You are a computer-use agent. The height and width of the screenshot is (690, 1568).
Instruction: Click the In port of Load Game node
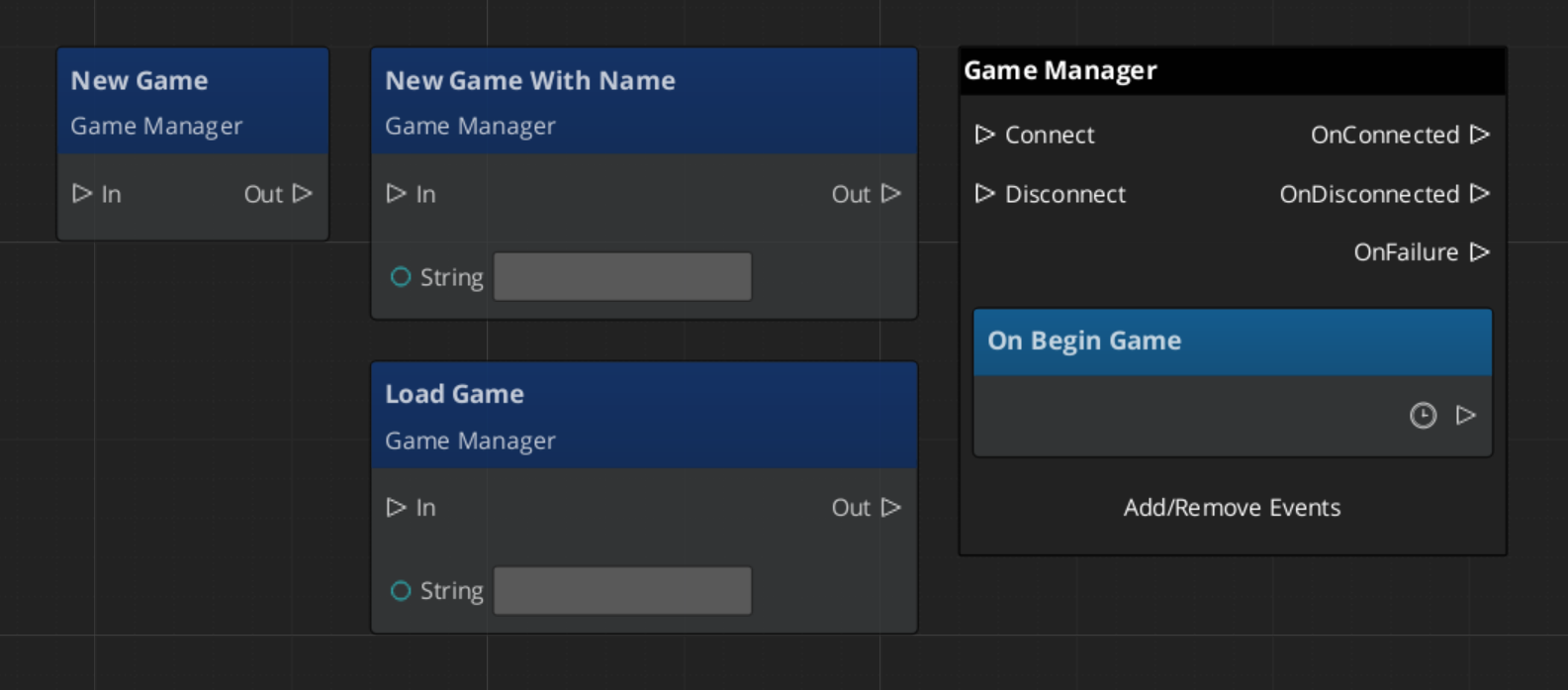(x=396, y=508)
